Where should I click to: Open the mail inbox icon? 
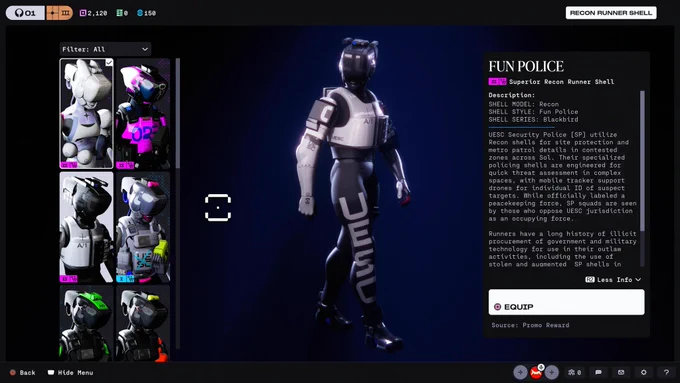click(621, 372)
